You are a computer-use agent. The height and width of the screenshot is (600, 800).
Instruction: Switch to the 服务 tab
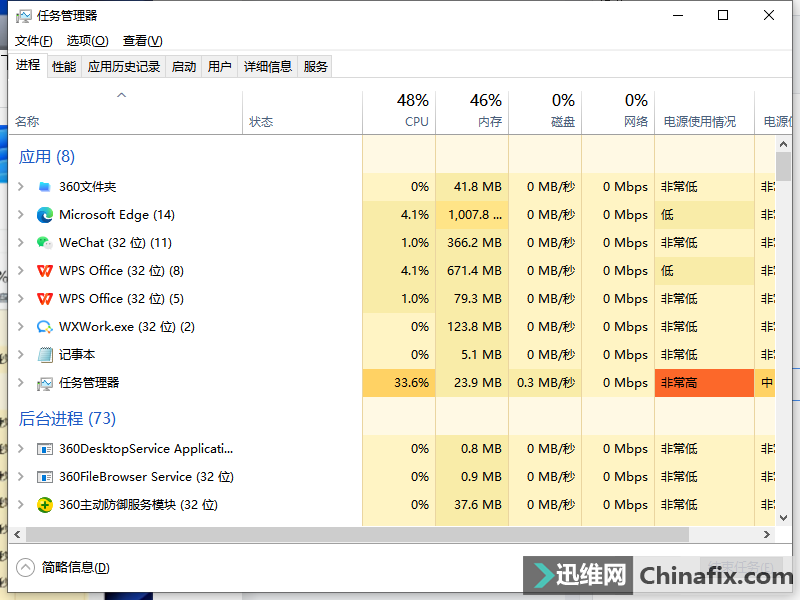315,66
